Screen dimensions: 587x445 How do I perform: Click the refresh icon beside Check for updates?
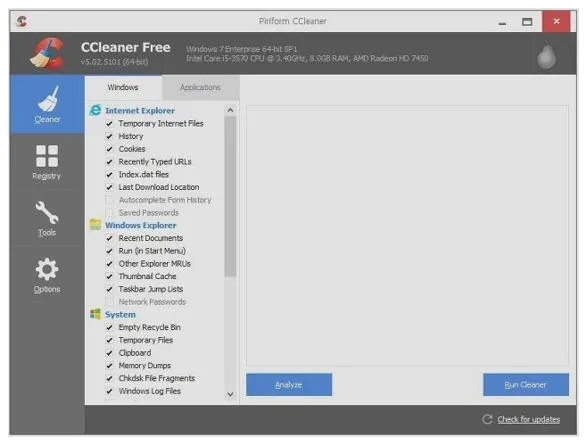[487, 419]
